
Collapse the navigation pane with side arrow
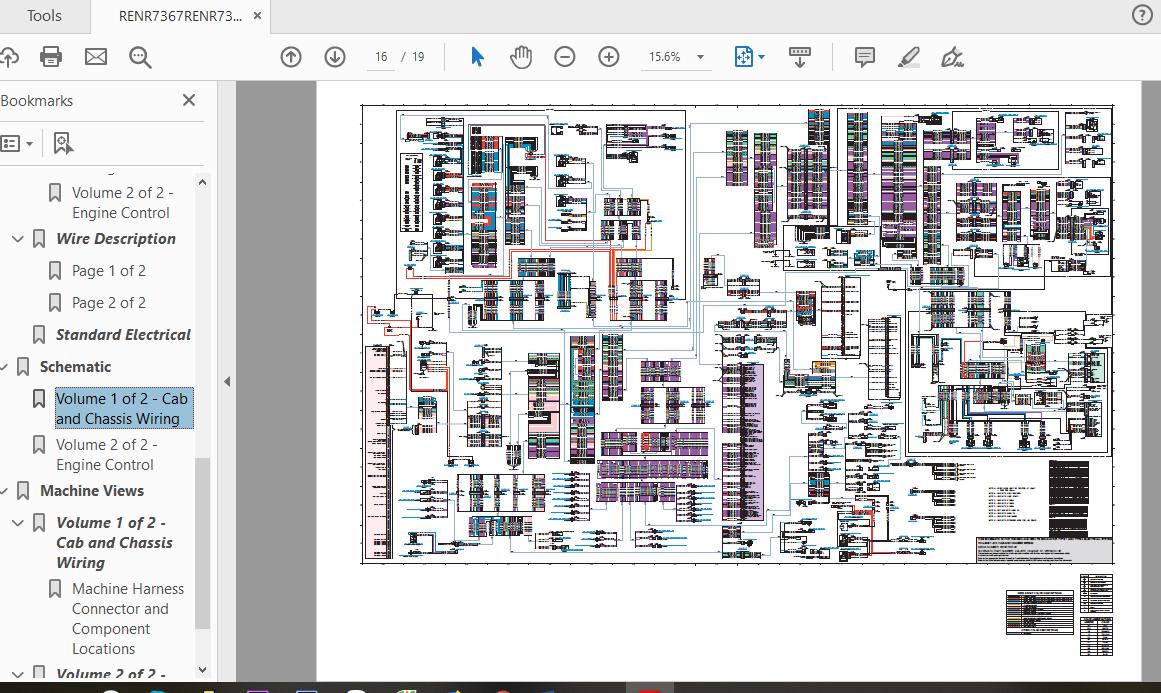point(227,381)
